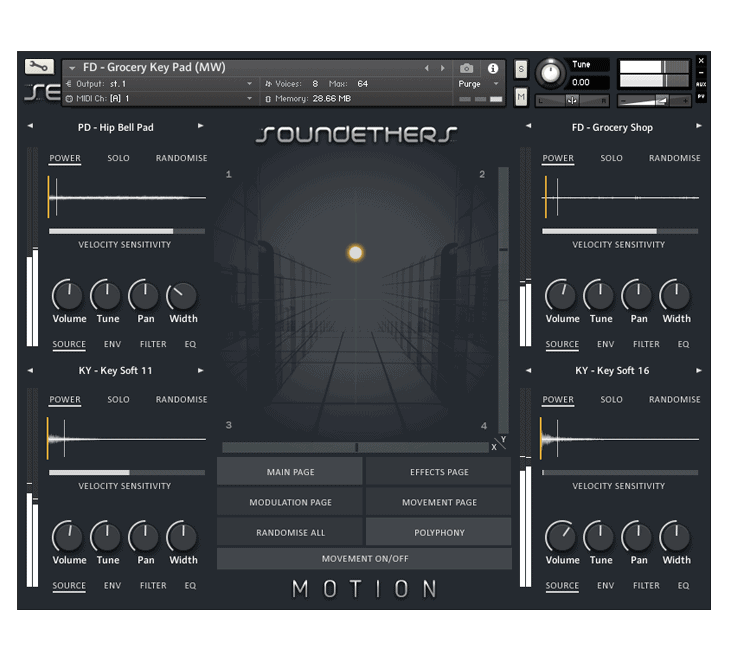Toggle POWER on Hip Bell Pad layer
The height and width of the screenshot is (655, 730).
[x=65, y=158]
